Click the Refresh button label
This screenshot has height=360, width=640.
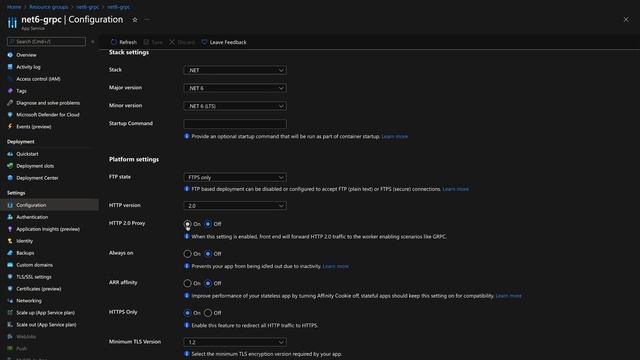128,42
